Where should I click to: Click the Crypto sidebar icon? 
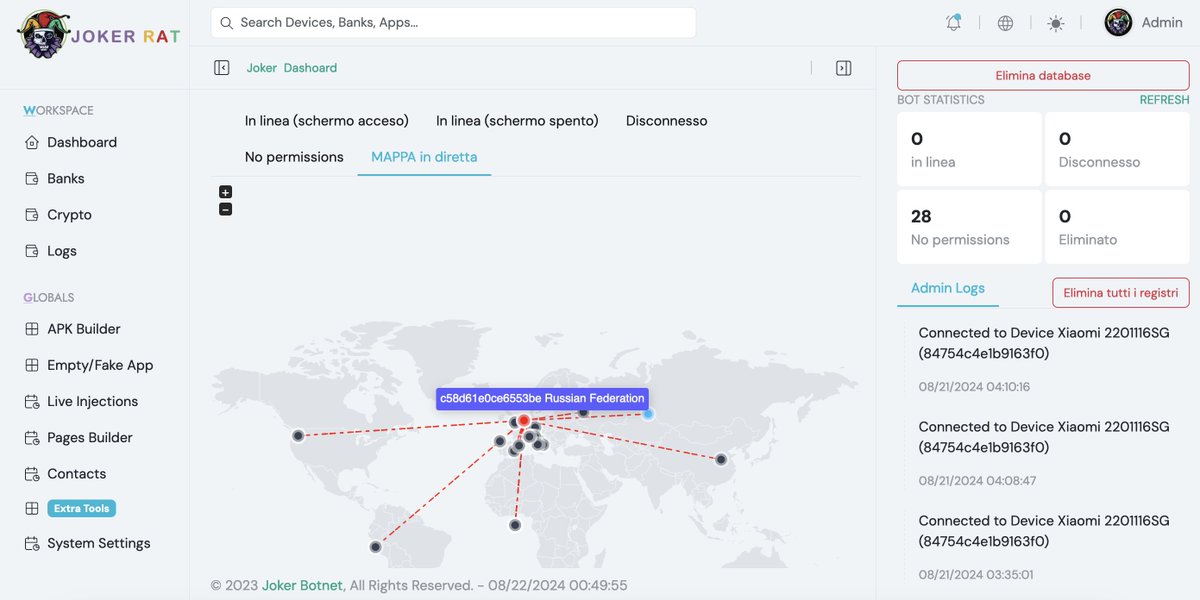click(x=30, y=214)
